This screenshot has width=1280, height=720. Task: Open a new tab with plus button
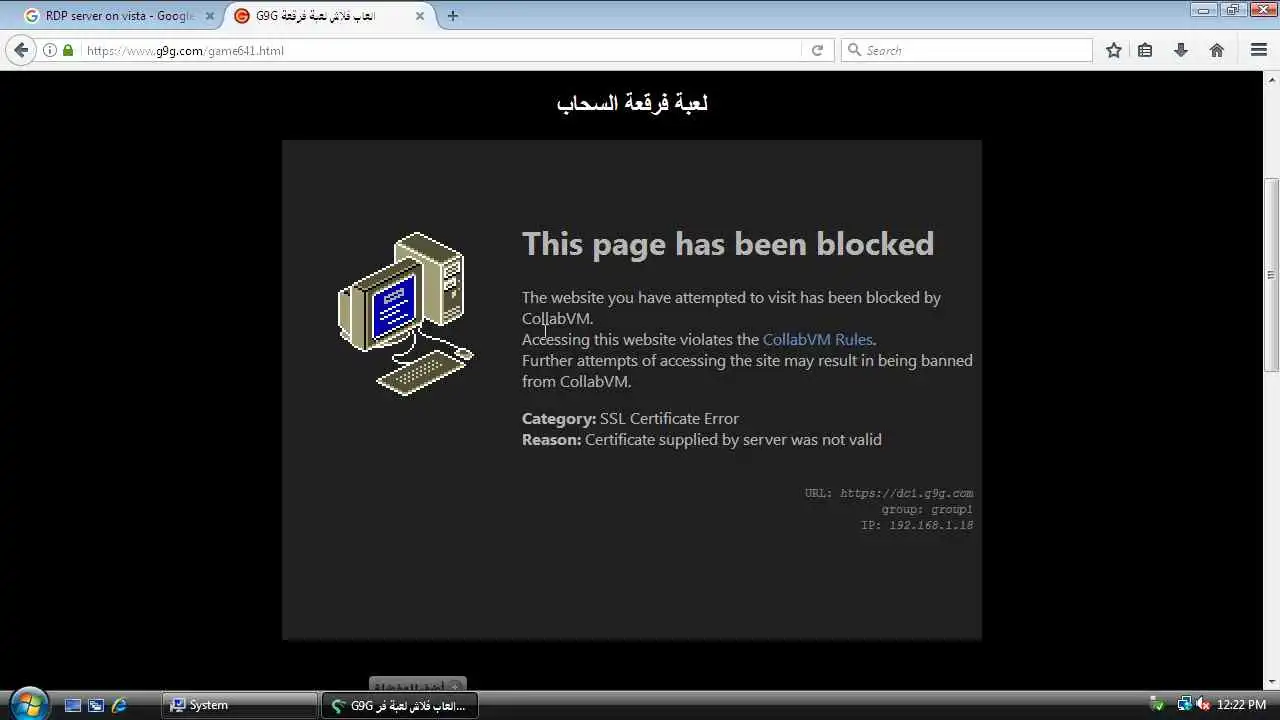(x=453, y=16)
